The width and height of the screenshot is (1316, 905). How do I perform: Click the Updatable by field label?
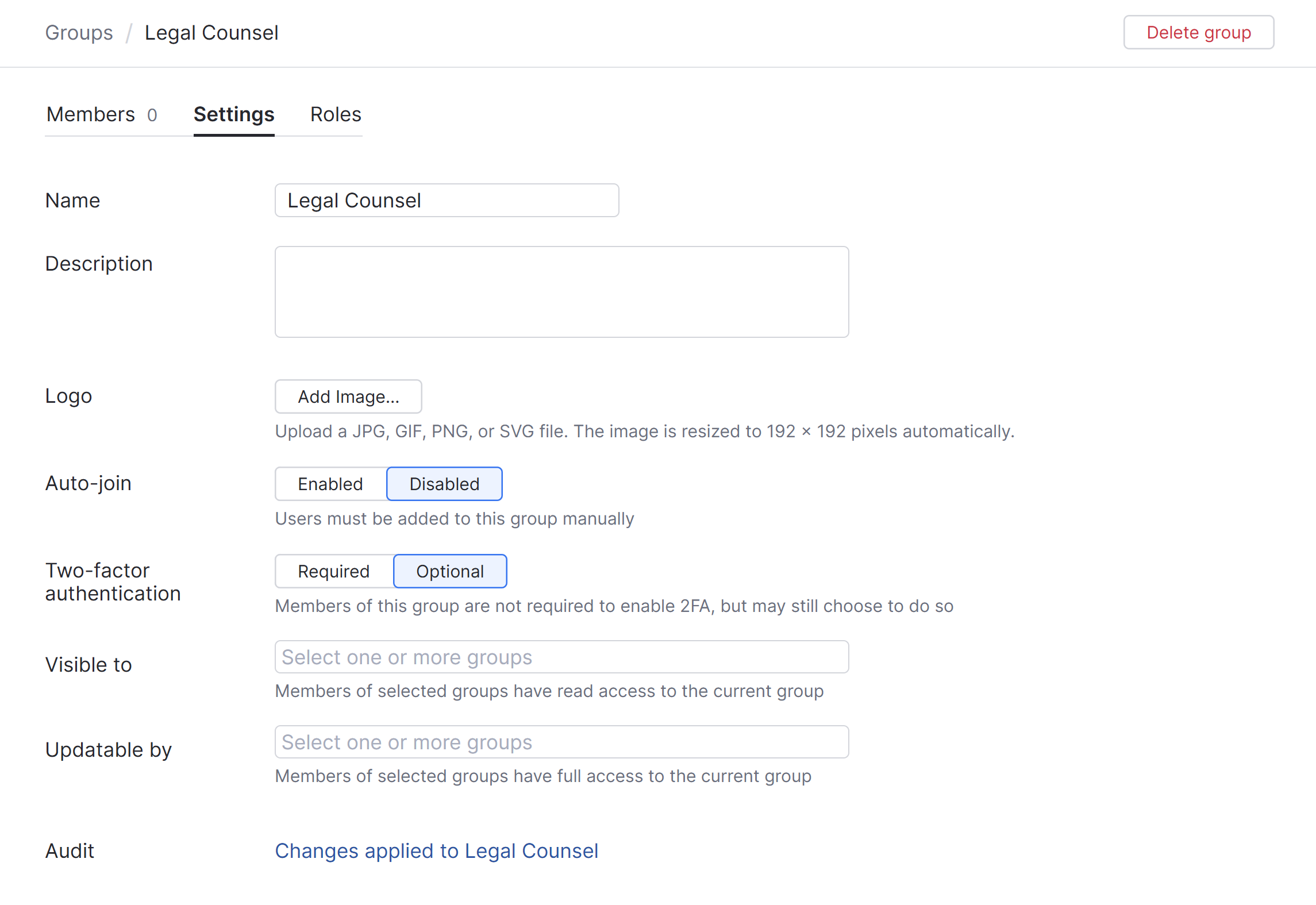pos(109,750)
